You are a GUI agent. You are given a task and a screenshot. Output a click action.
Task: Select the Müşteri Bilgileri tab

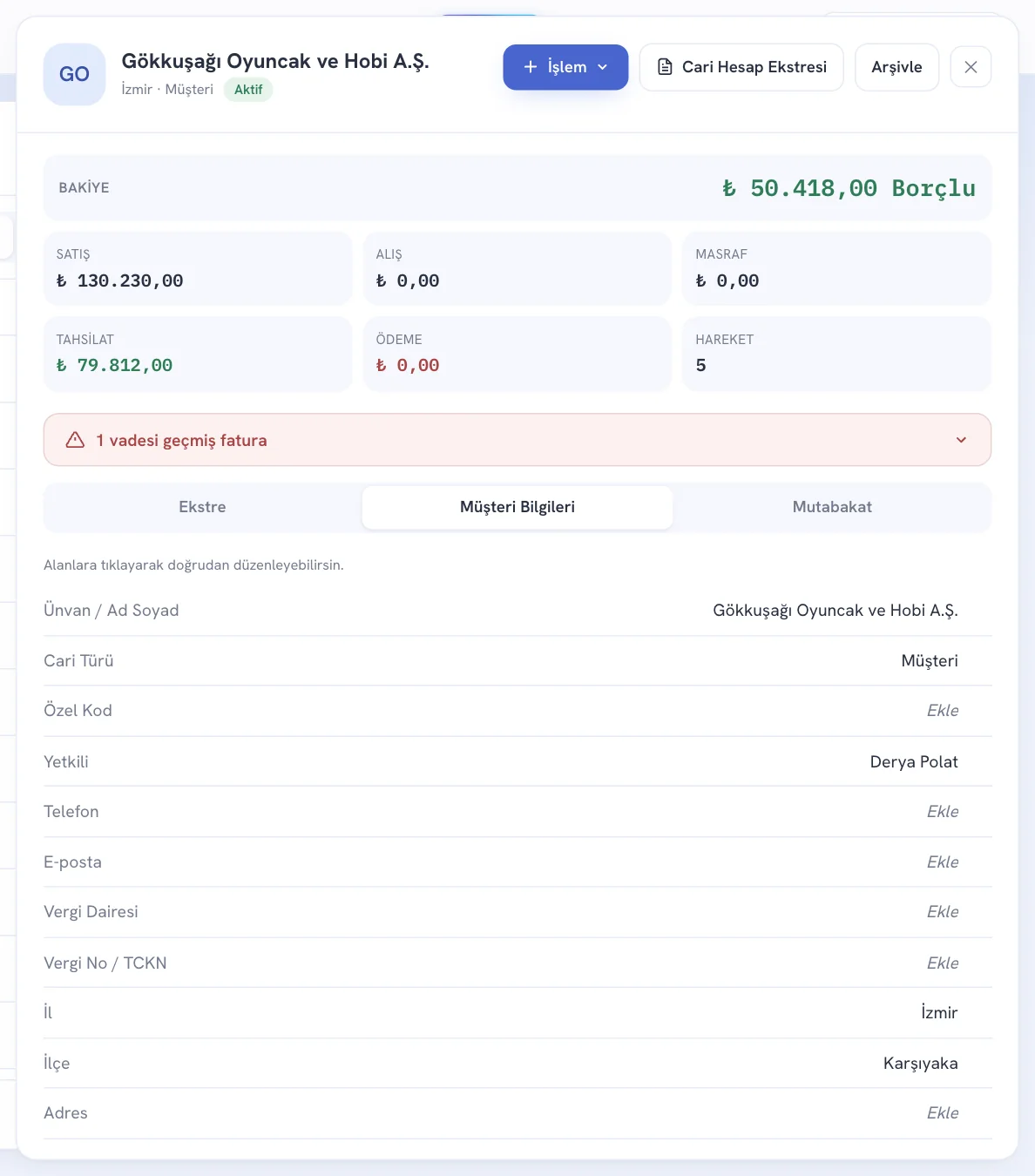pos(517,507)
